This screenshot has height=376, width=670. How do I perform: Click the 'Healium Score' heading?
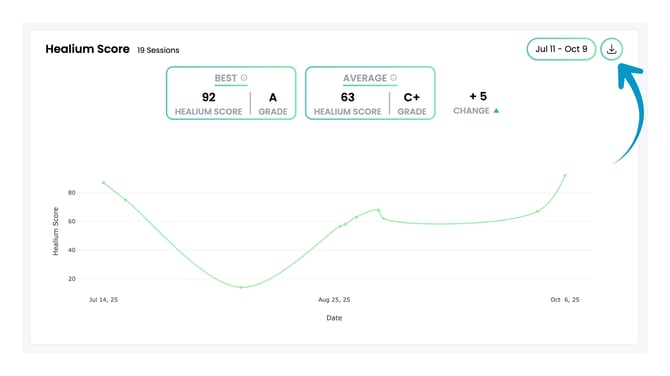click(x=88, y=49)
